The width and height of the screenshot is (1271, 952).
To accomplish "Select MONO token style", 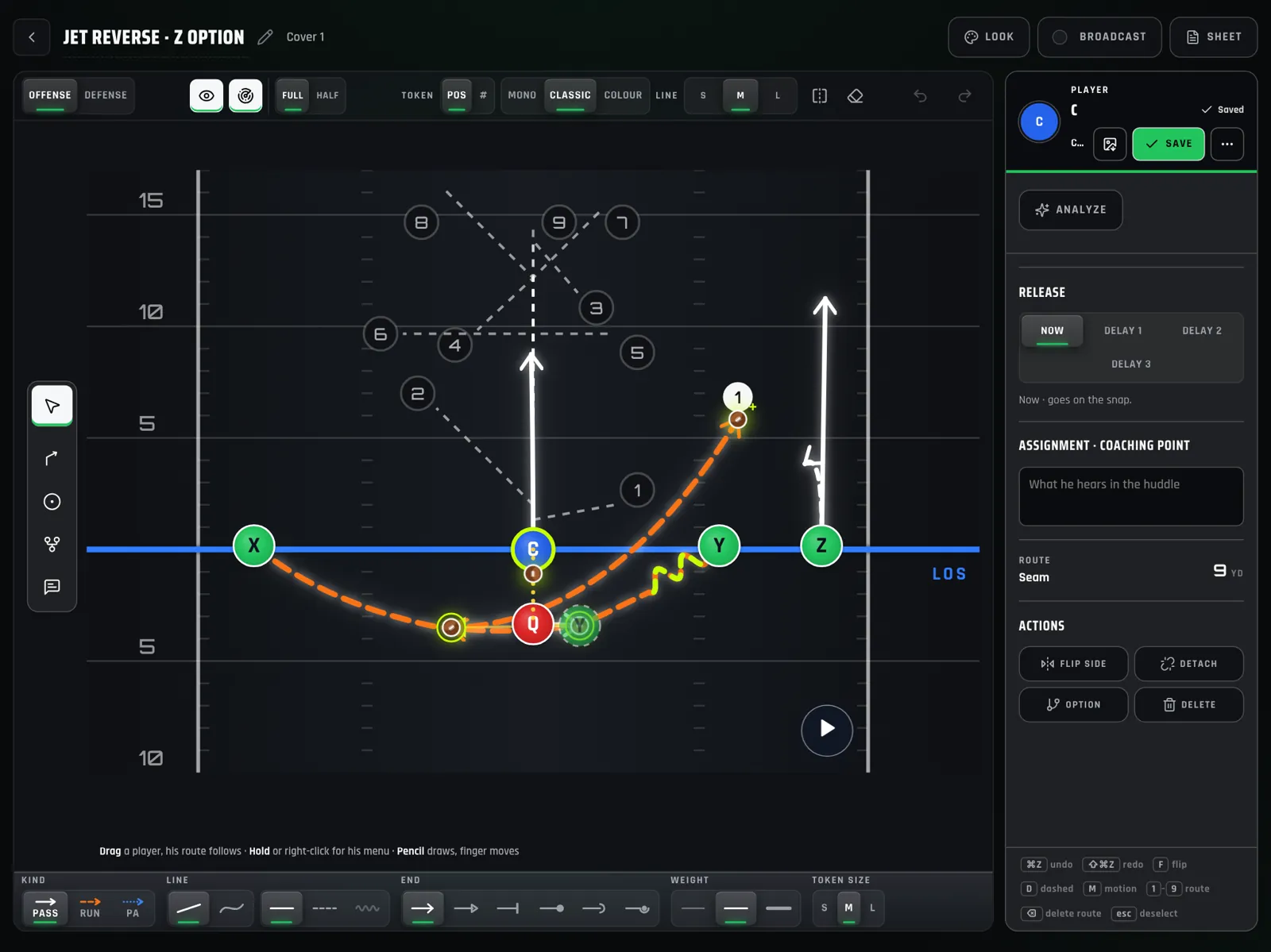I will [522, 95].
